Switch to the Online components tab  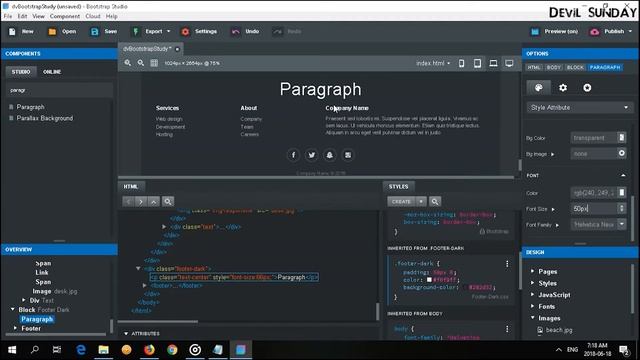(x=52, y=71)
